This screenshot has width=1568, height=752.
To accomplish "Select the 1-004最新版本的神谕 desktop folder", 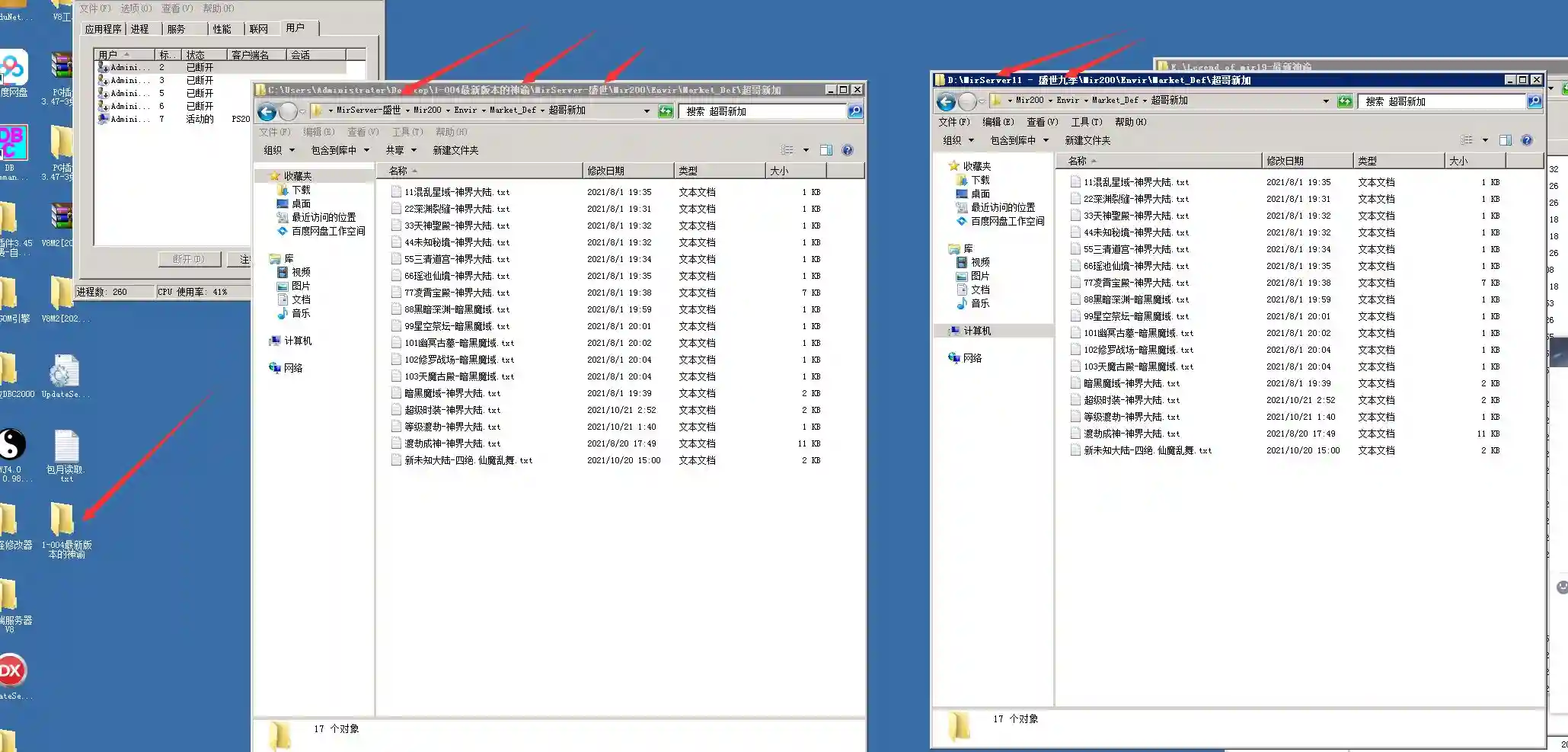I will (x=65, y=530).
